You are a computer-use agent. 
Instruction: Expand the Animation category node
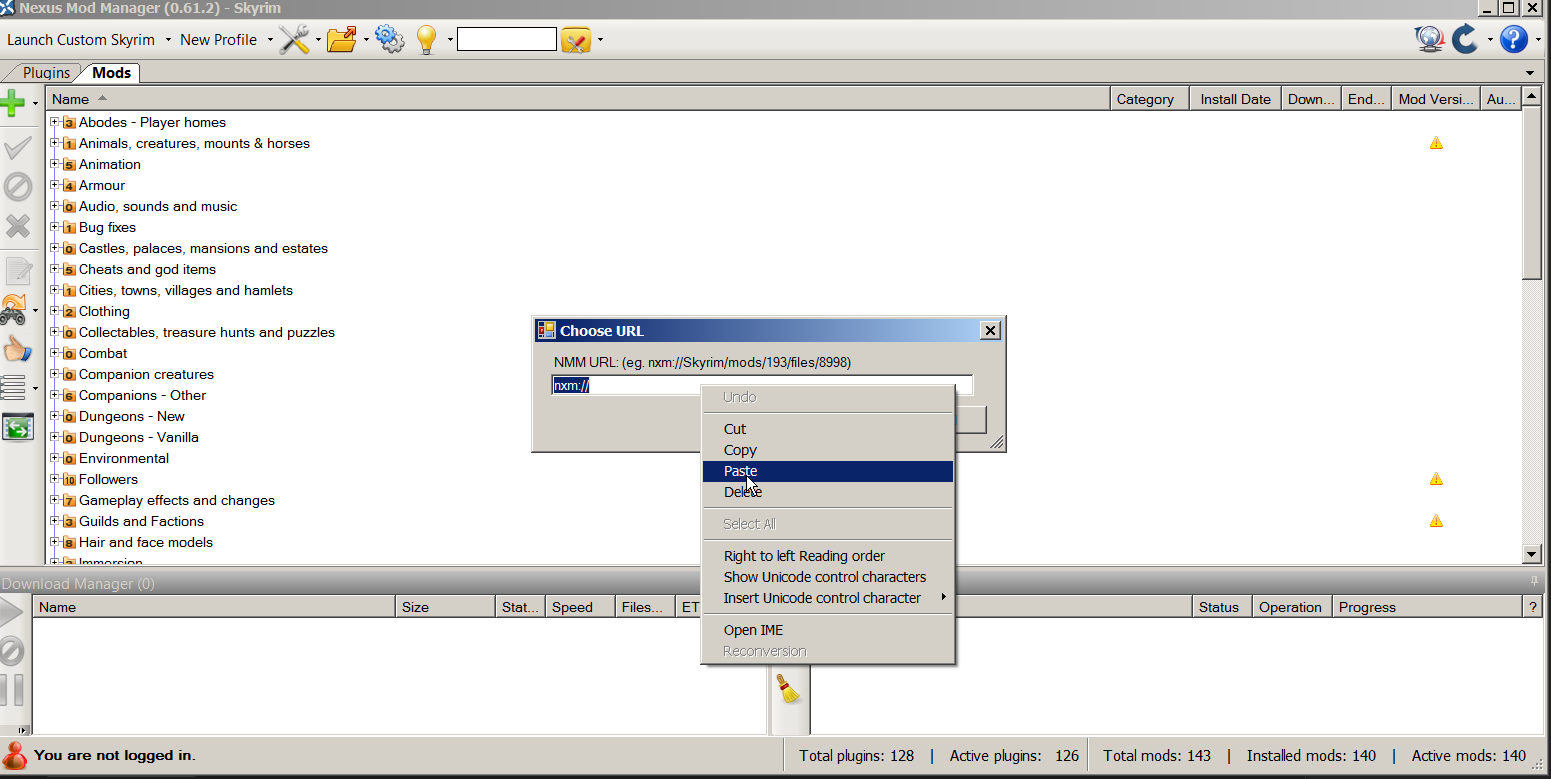click(55, 164)
